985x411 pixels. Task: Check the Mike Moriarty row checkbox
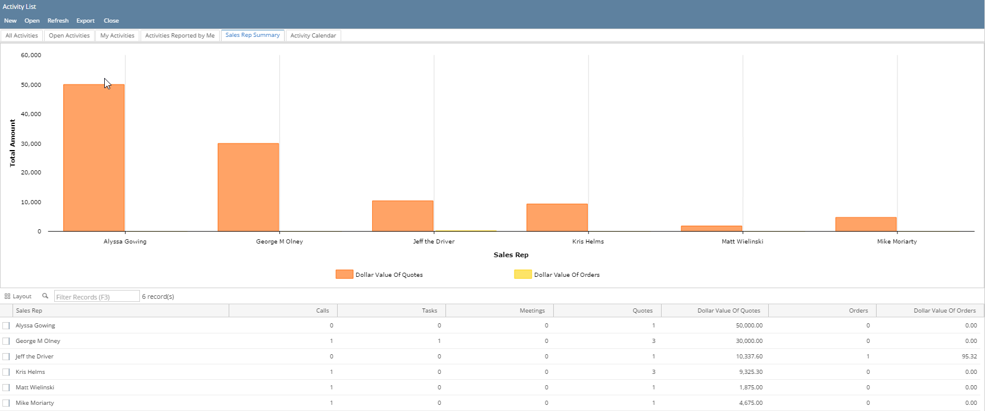click(6, 402)
